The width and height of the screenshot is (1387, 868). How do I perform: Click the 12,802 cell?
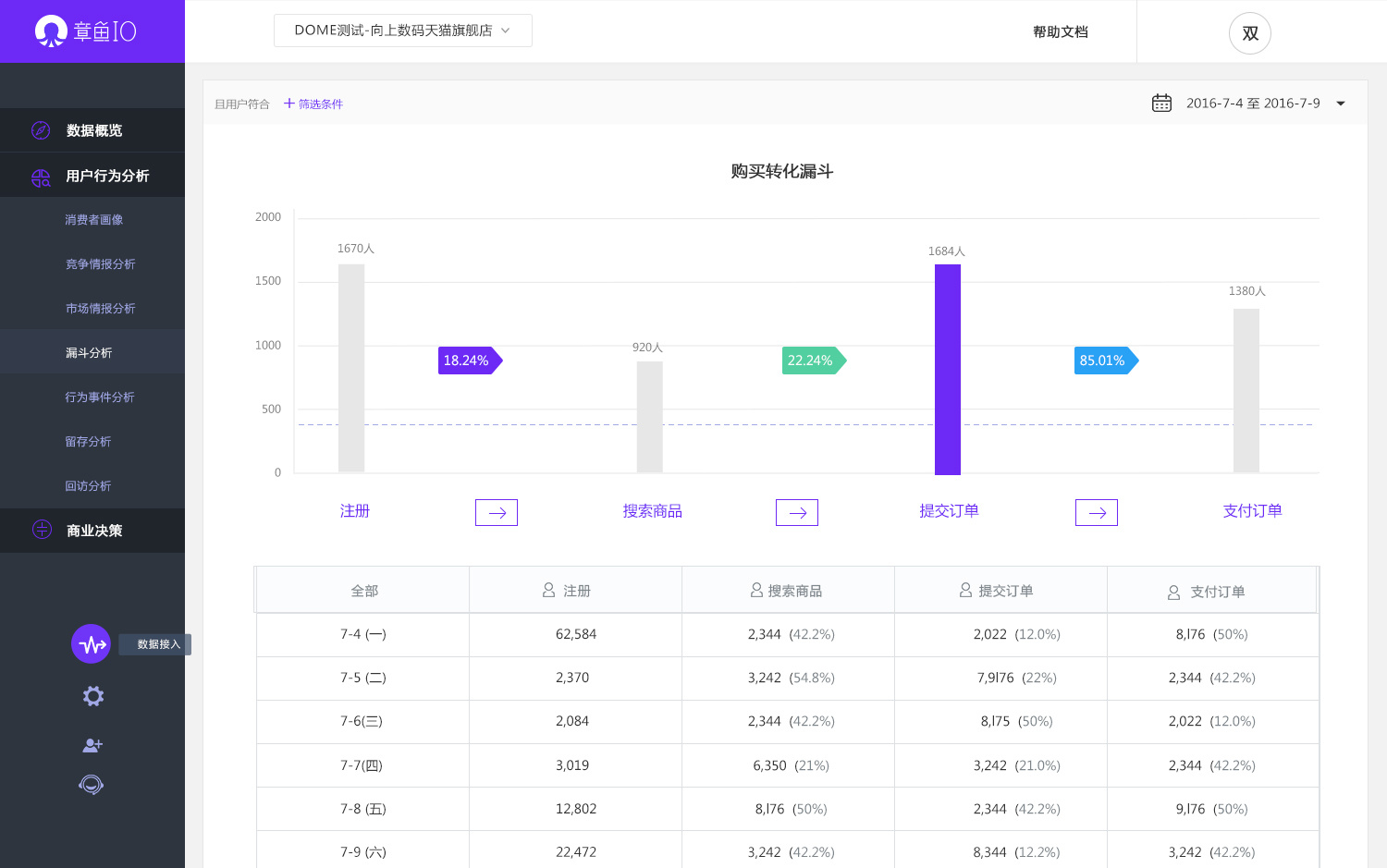click(576, 809)
